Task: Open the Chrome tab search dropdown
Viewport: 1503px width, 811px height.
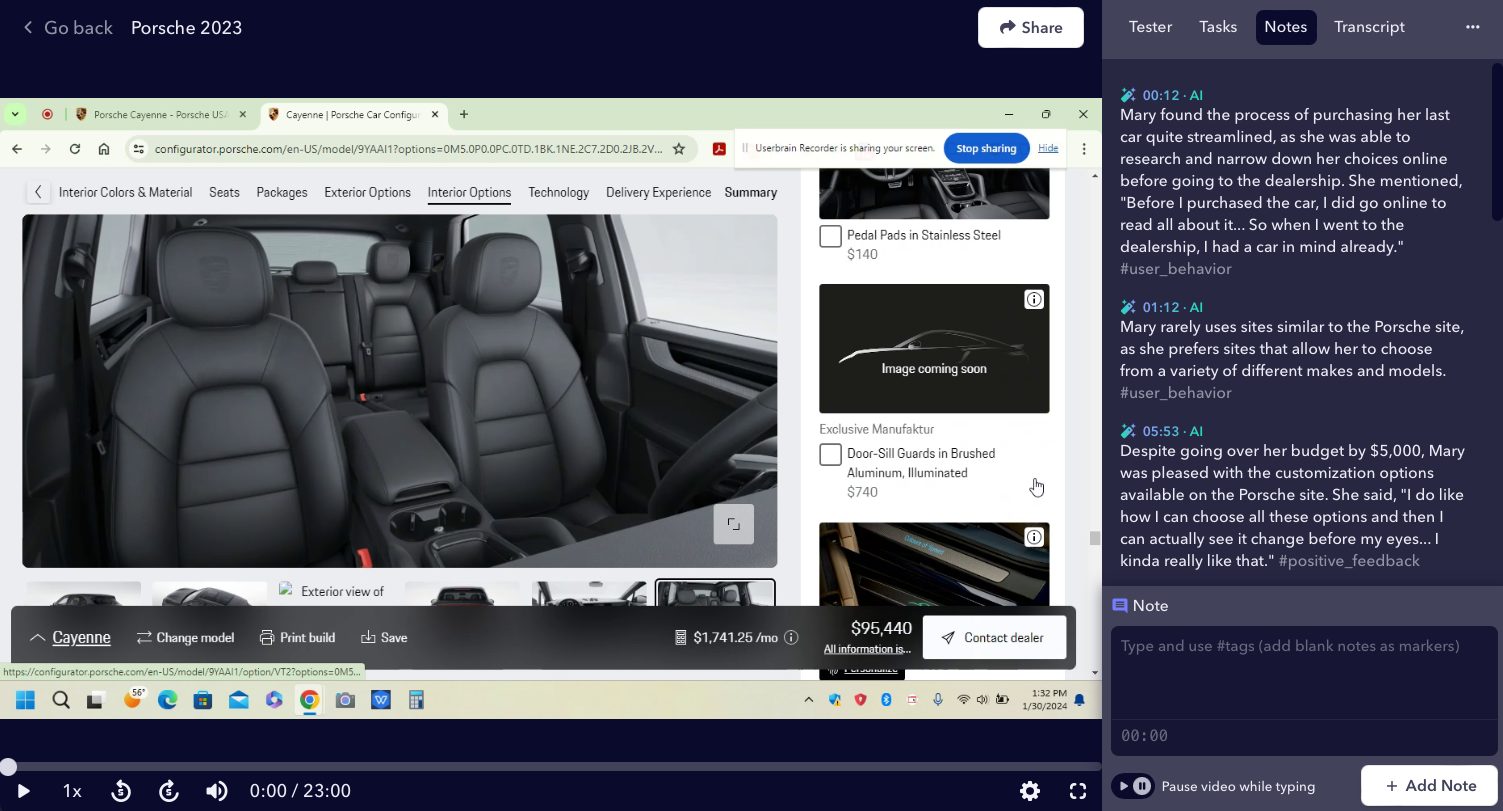Action: (14, 114)
